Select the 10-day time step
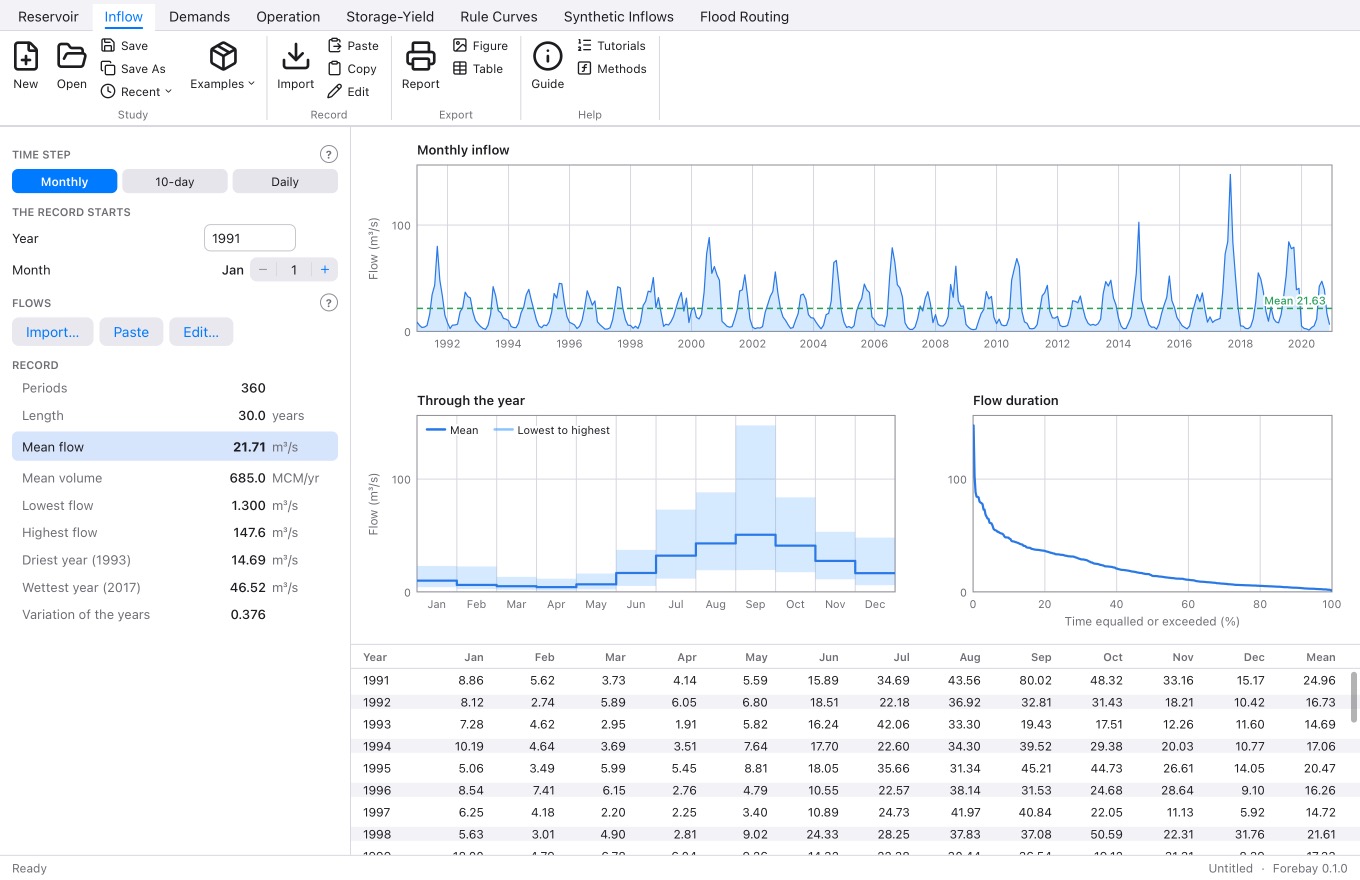 pyautogui.click(x=175, y=181)
